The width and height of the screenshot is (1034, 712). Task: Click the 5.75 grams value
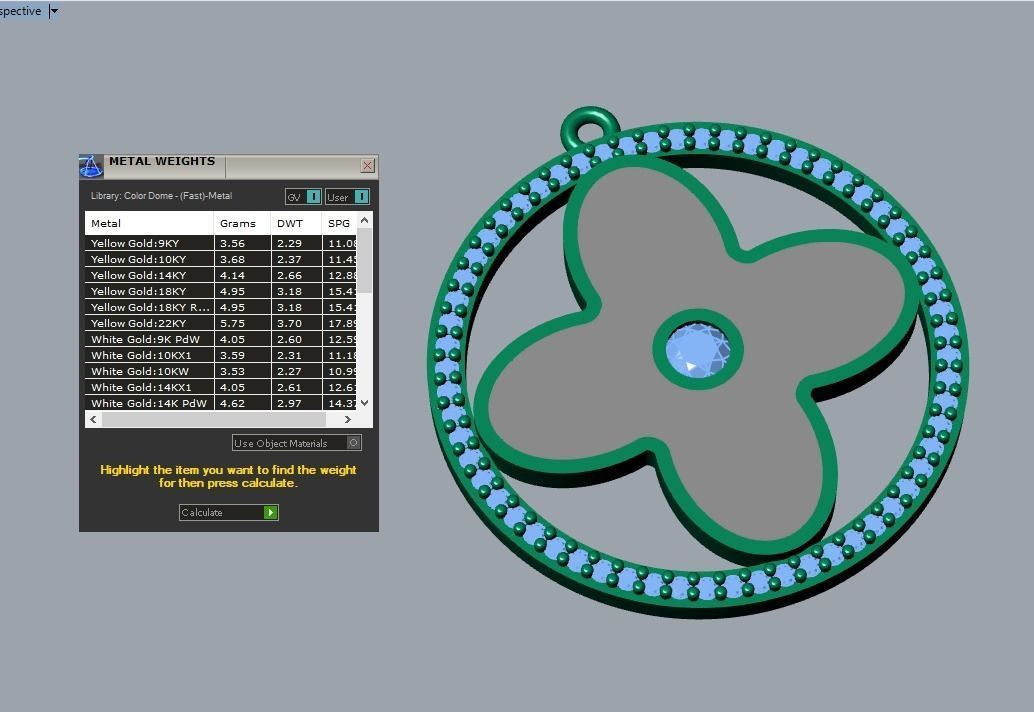point(232,323)
